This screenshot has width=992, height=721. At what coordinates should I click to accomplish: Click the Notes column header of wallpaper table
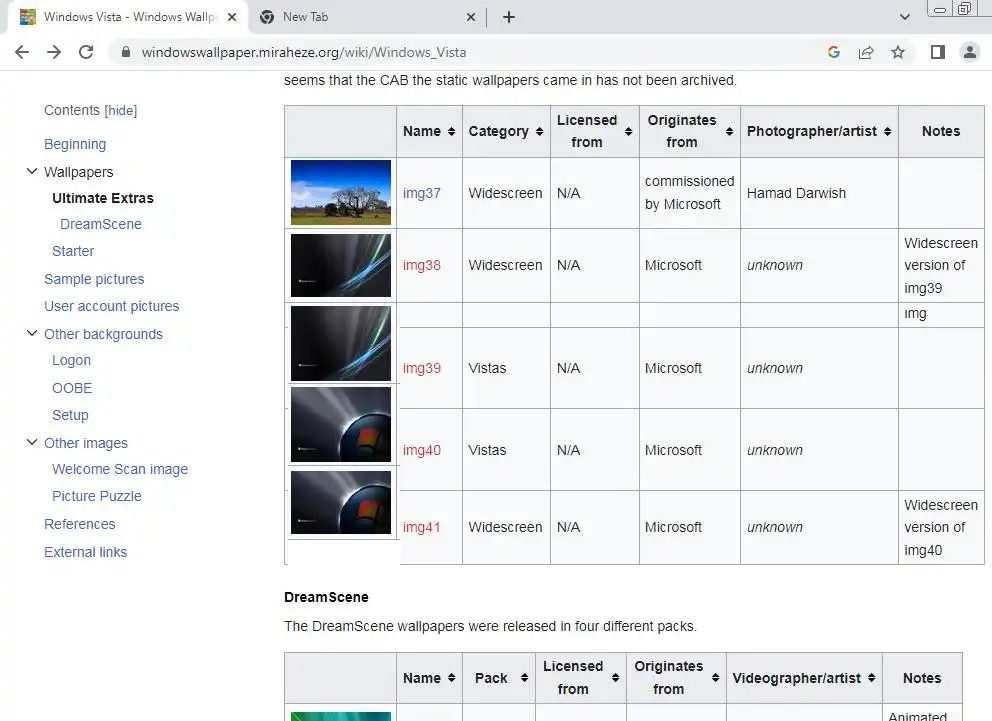click(941, 132)
